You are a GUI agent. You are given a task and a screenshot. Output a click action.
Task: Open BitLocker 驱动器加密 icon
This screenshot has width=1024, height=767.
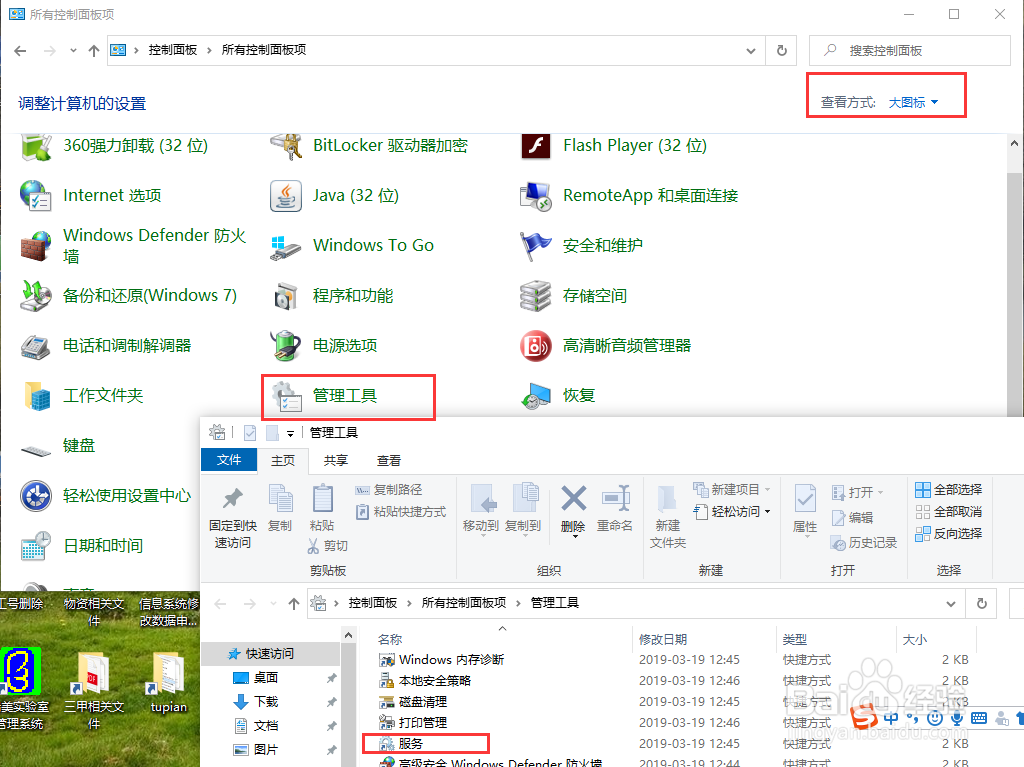[286, 146]
